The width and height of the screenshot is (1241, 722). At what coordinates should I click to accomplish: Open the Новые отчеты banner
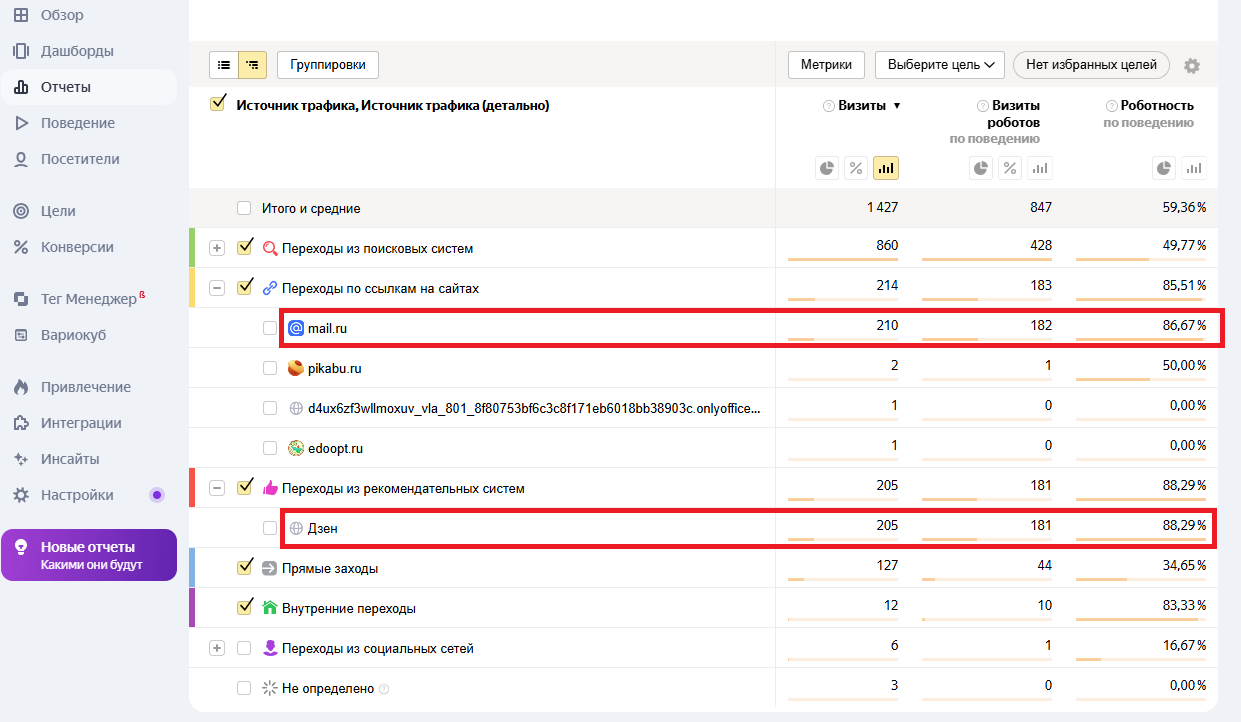tap(89, 555)
